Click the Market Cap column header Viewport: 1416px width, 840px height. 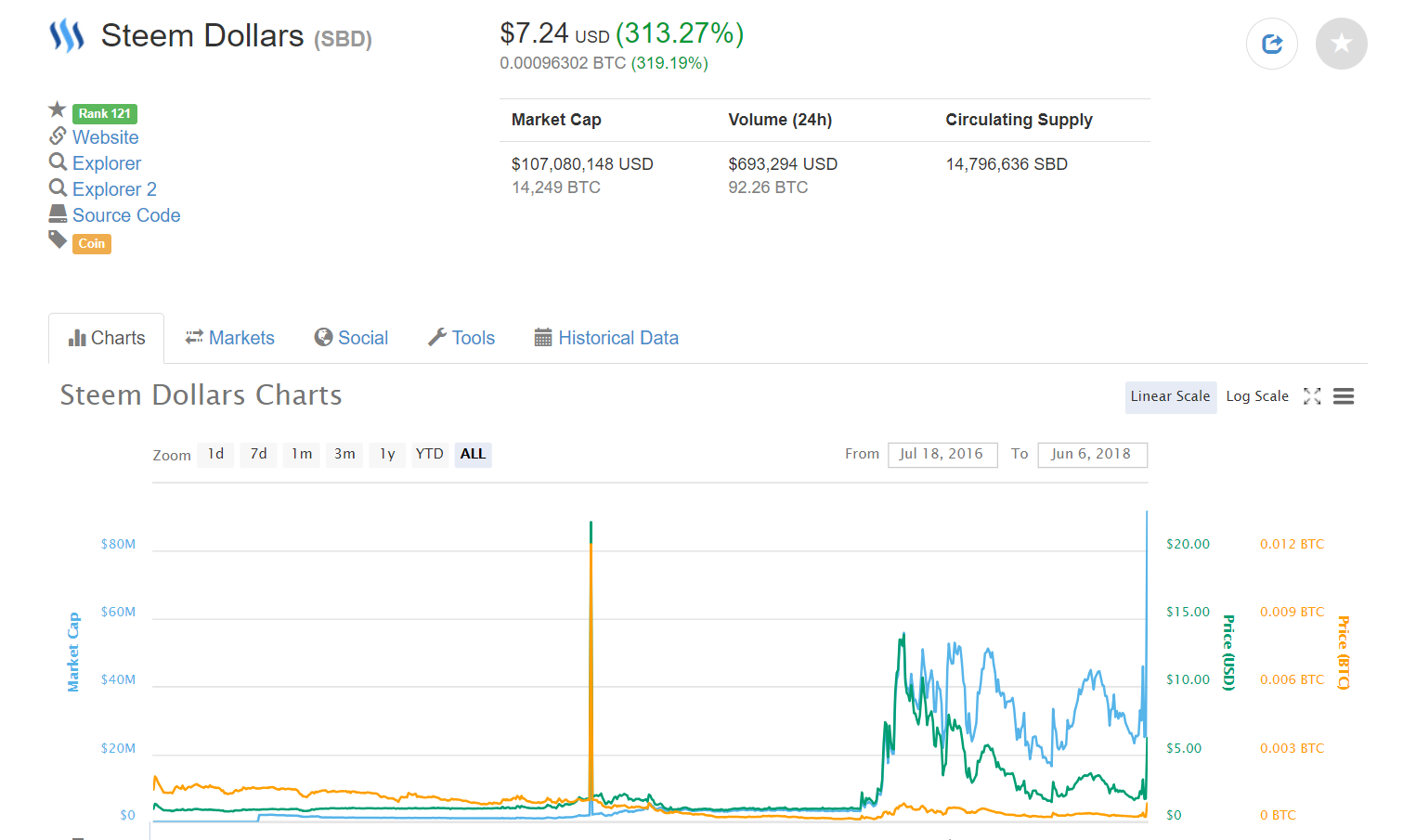tap(556, 120)
